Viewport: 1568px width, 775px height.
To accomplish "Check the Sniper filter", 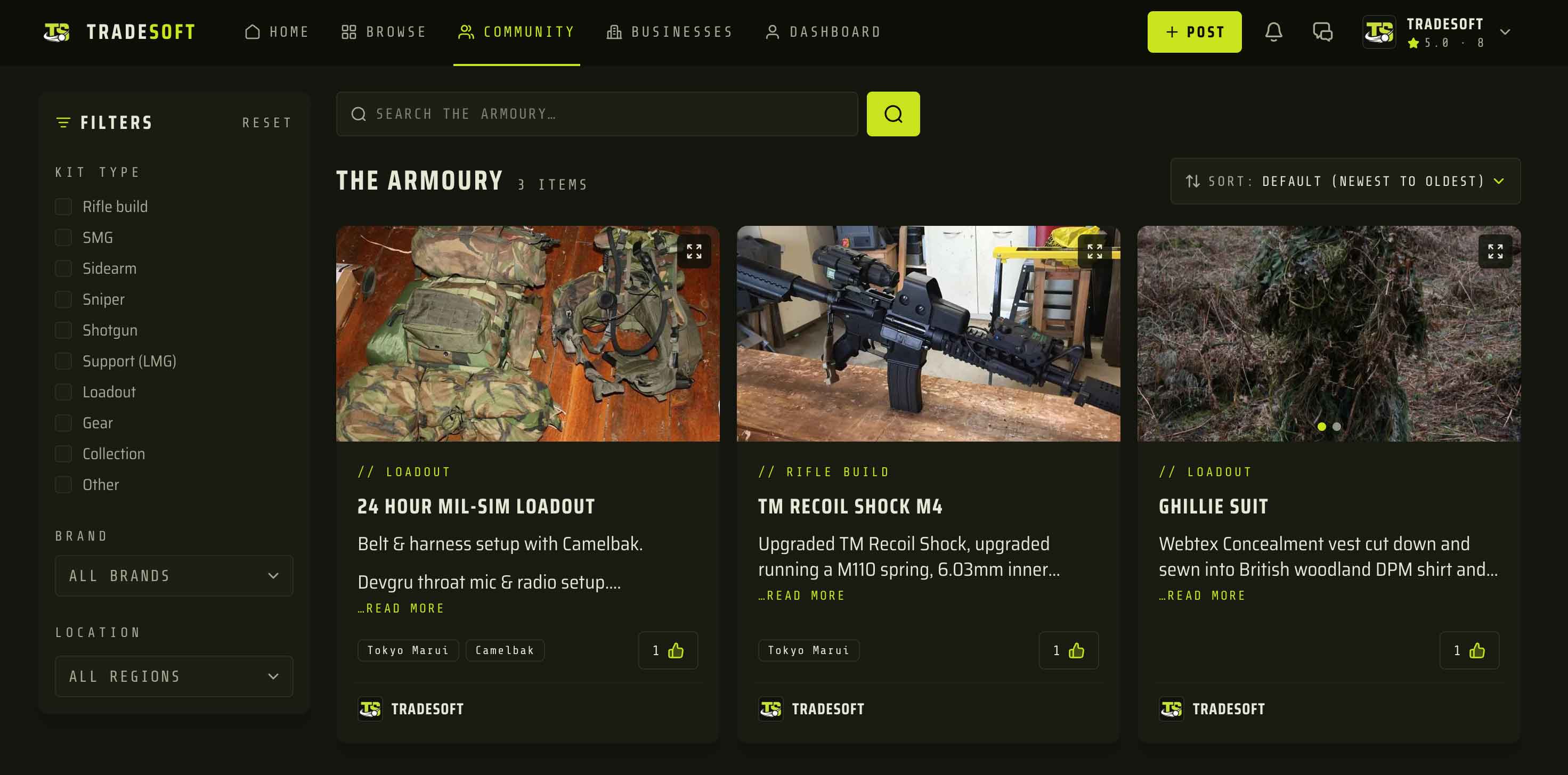I will tap(63, 299).
